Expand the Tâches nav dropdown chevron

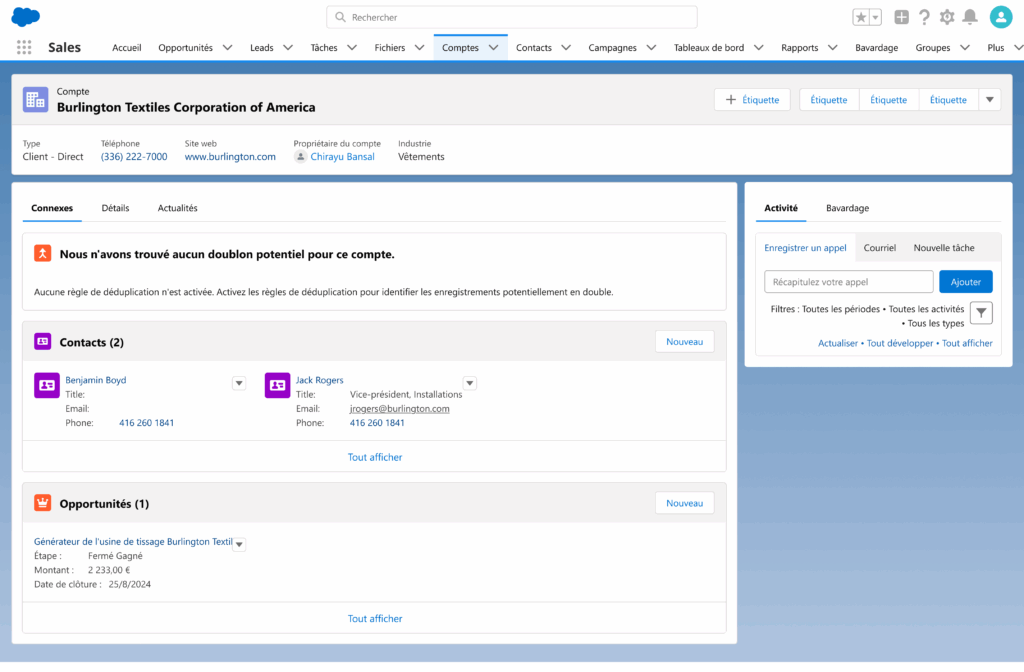(x=352, y=48)
